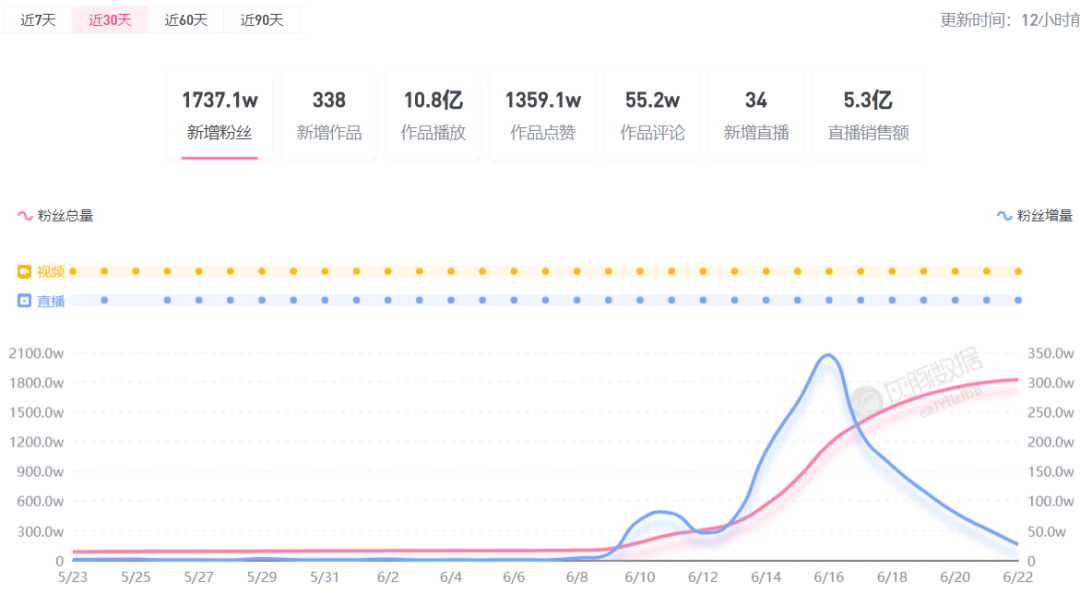Open the 新增作品 338 metric card
1080x594 pixels.
click(x=329, y=115)
